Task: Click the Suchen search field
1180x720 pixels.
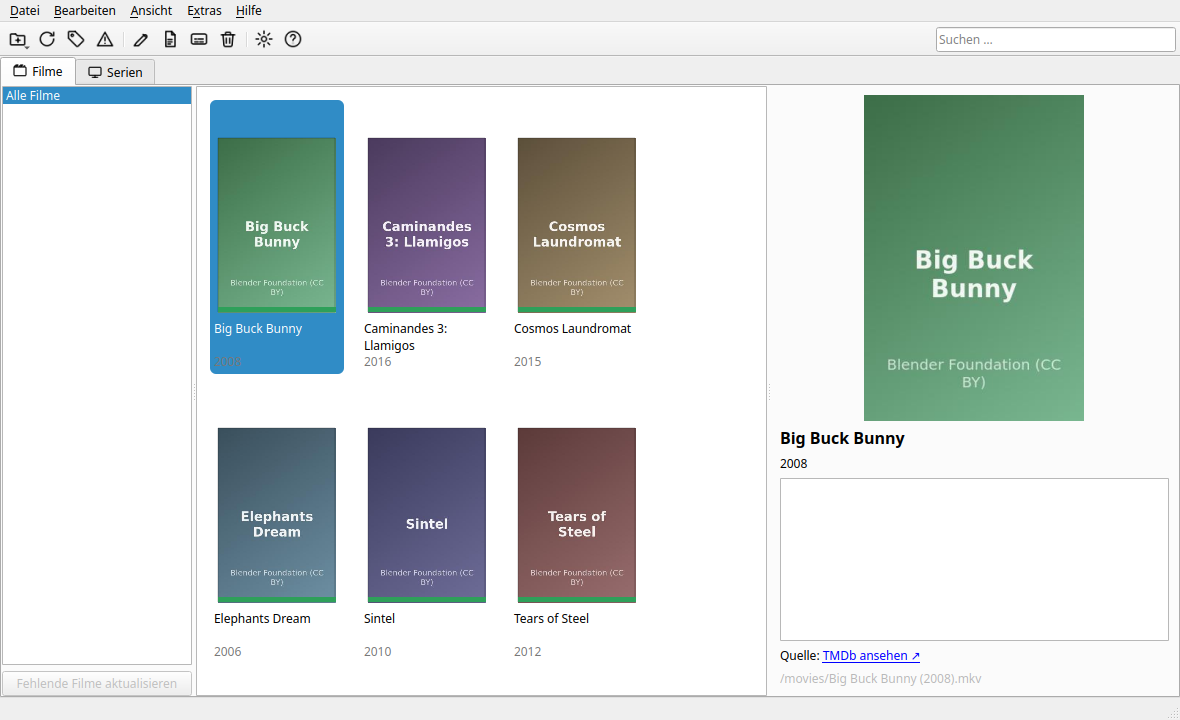Action: [x=1055, y=40]
